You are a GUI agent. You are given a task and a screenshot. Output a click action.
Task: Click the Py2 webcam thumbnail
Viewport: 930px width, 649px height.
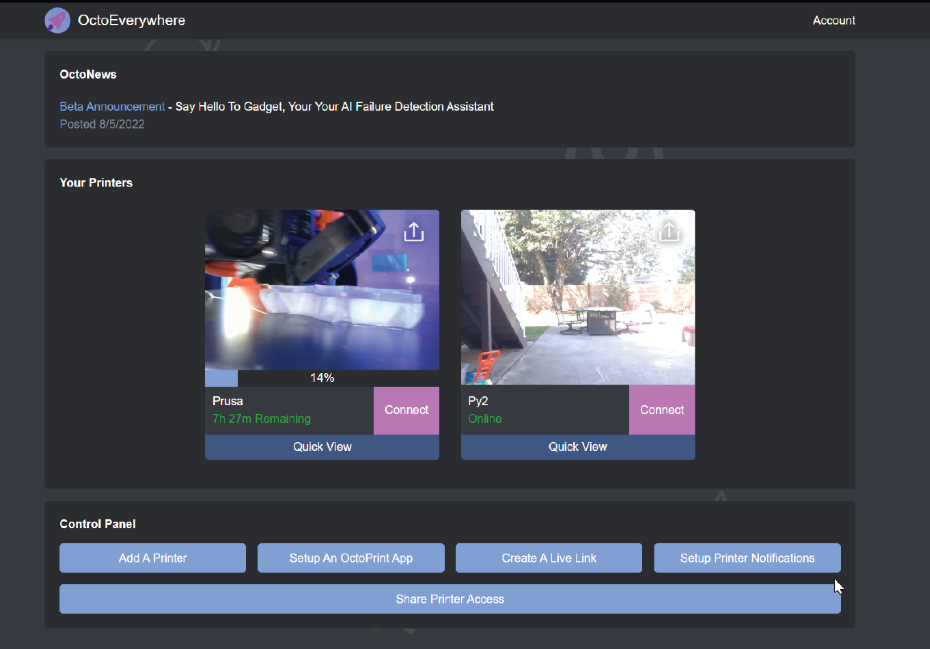click(x=578, y=297)
